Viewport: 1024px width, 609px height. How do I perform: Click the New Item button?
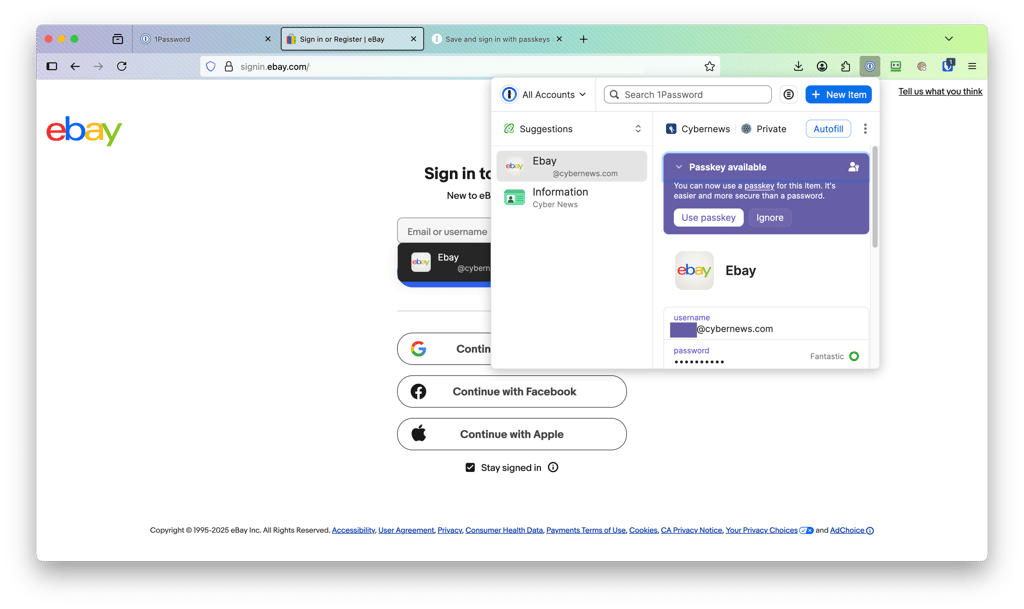pos(839,95)
